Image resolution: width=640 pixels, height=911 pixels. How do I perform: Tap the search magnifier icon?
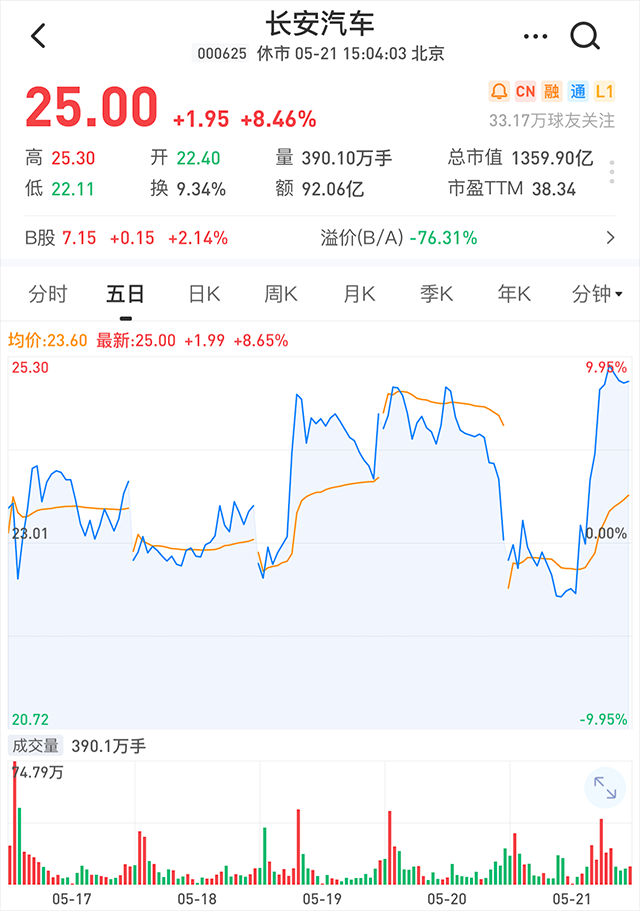pyautogui.click(x=584, y=37)
